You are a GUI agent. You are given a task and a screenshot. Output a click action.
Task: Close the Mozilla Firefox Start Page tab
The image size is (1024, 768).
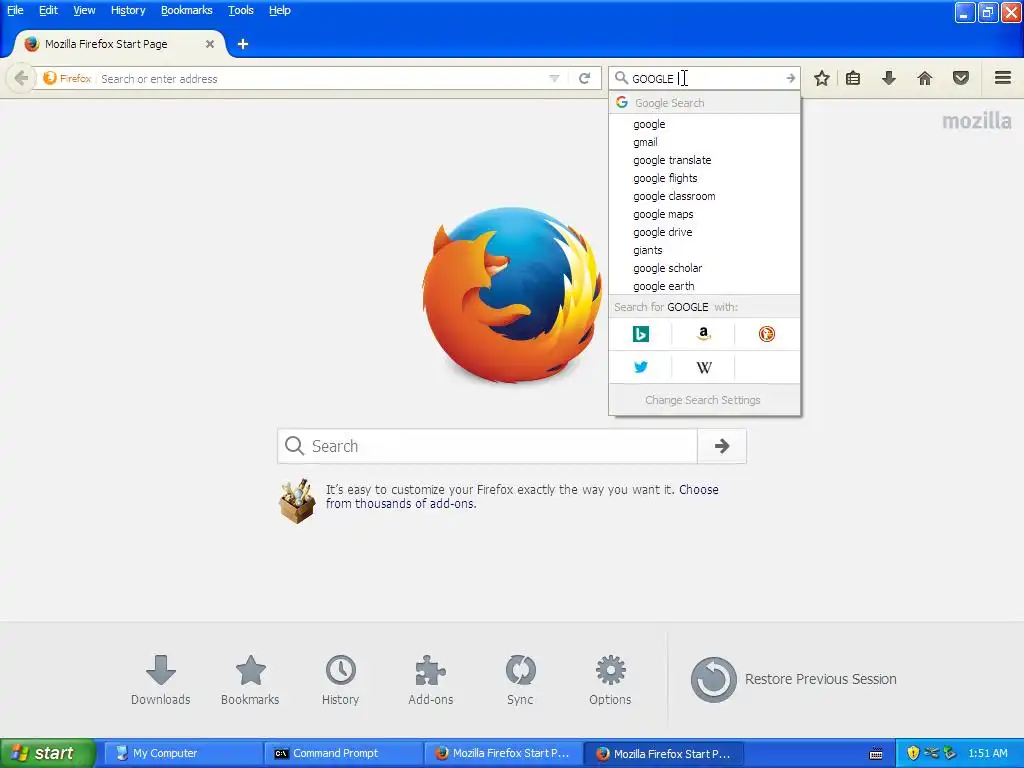coord(210,44)
